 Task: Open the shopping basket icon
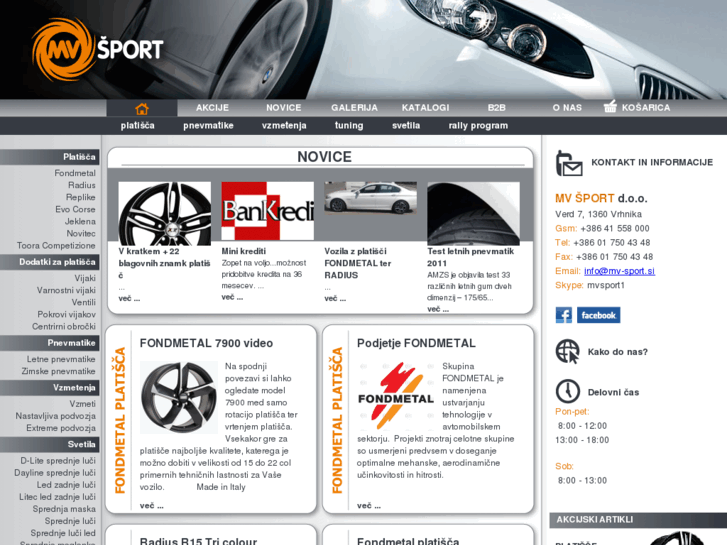610,107
